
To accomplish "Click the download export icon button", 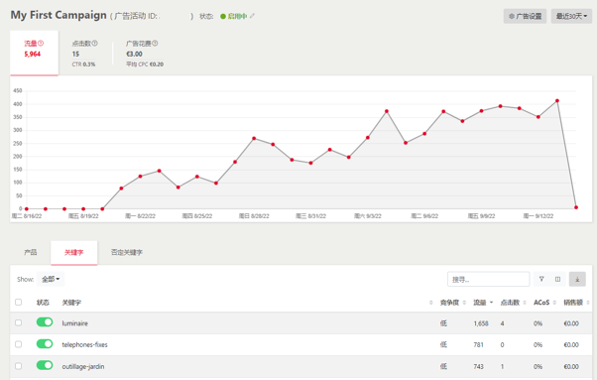I will click(x=577, y=279).
